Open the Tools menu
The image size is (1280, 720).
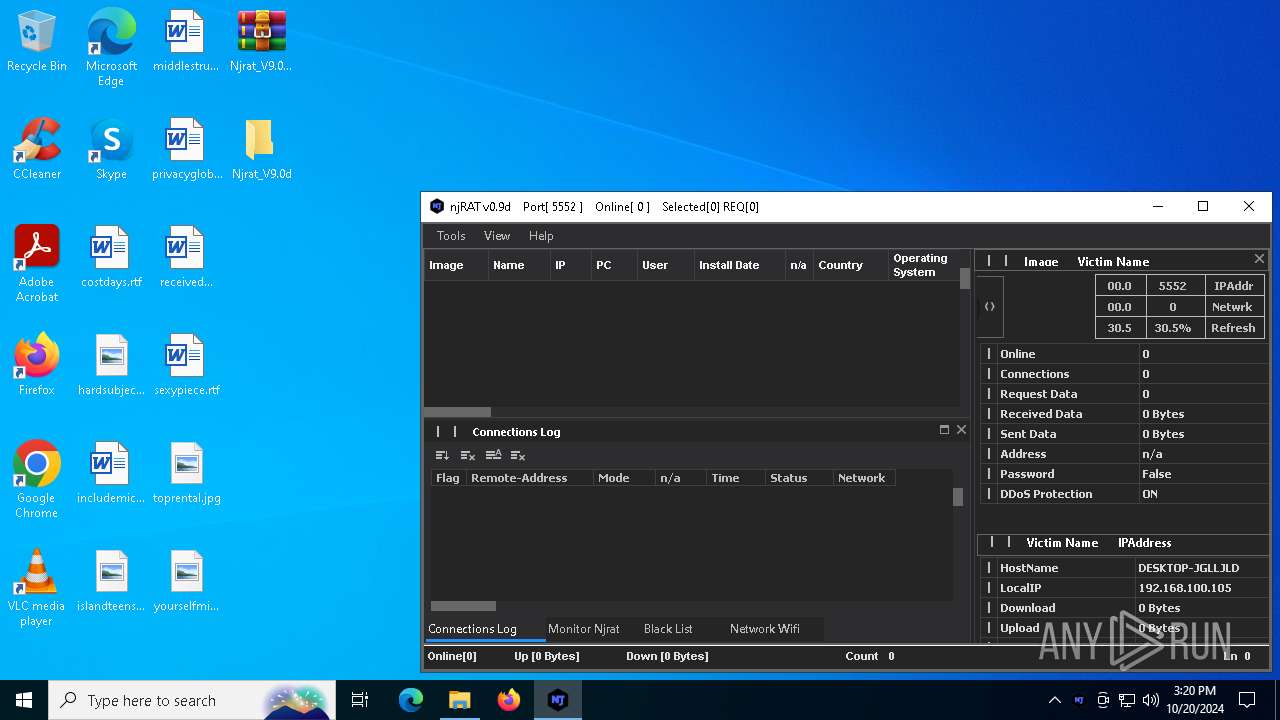point(451,236)
